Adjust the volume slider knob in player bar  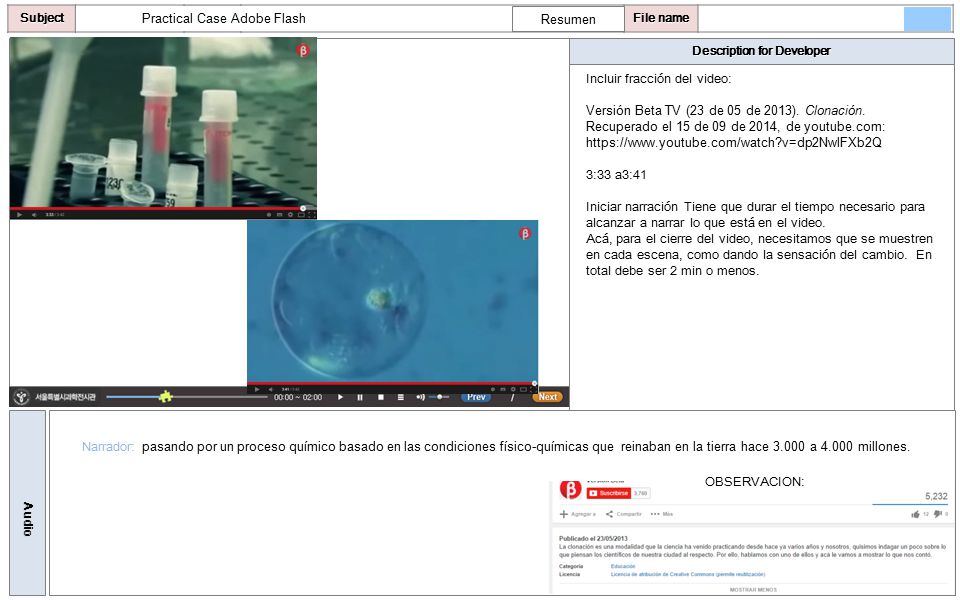click(440, 397)
